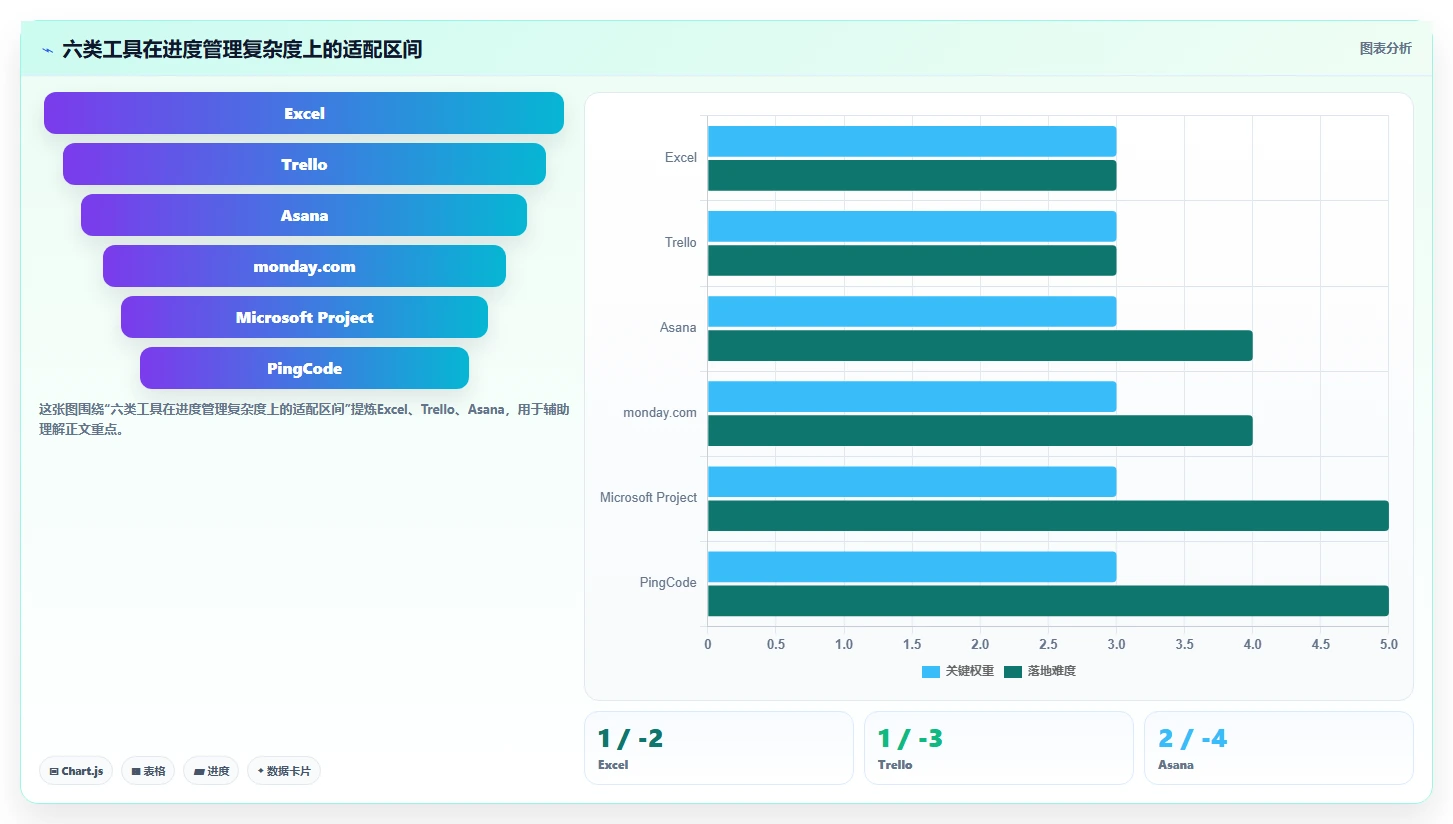Viewport: 1453px width, 824px height.
Task: Click the title 六类工具在进度管理复杂度上的适配区间
Action: pos(242,49)
